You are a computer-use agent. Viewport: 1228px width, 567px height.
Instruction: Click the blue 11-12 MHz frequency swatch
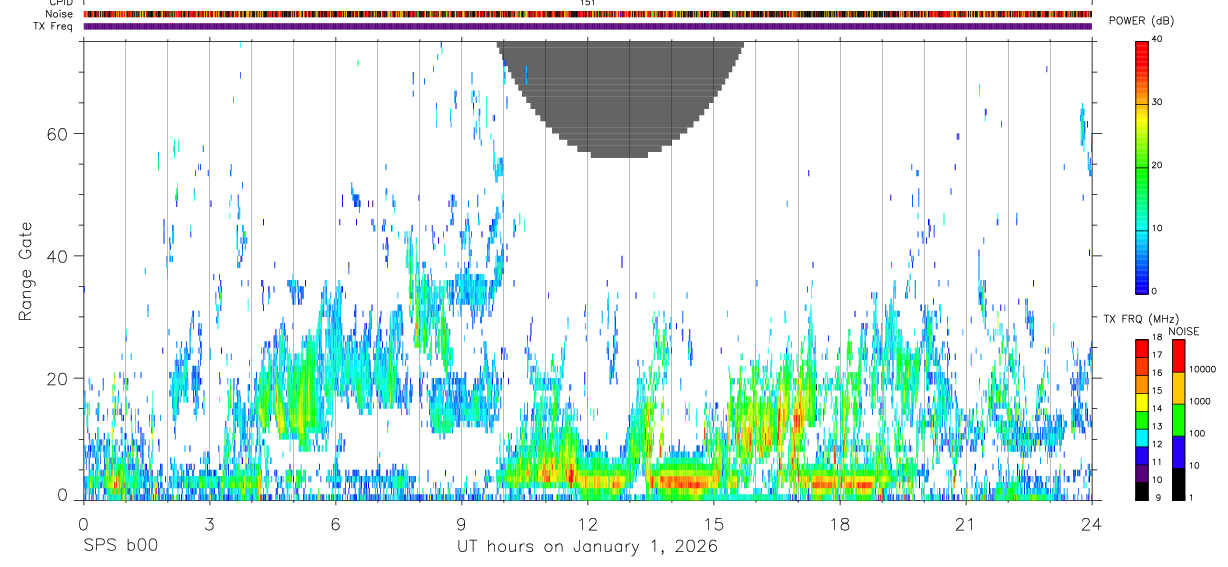1141,456
